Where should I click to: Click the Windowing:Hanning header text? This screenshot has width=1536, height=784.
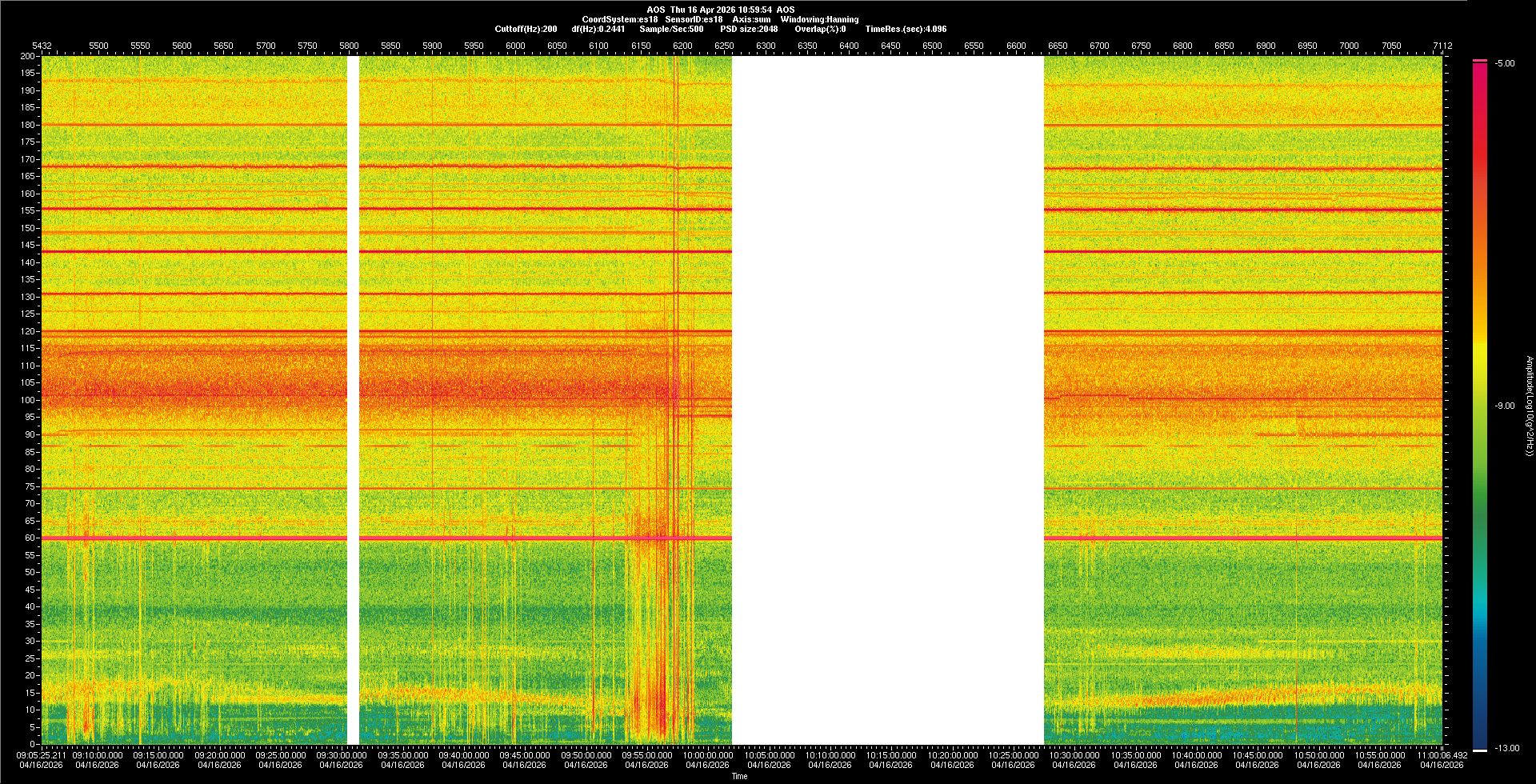click(x=819, y=20)
